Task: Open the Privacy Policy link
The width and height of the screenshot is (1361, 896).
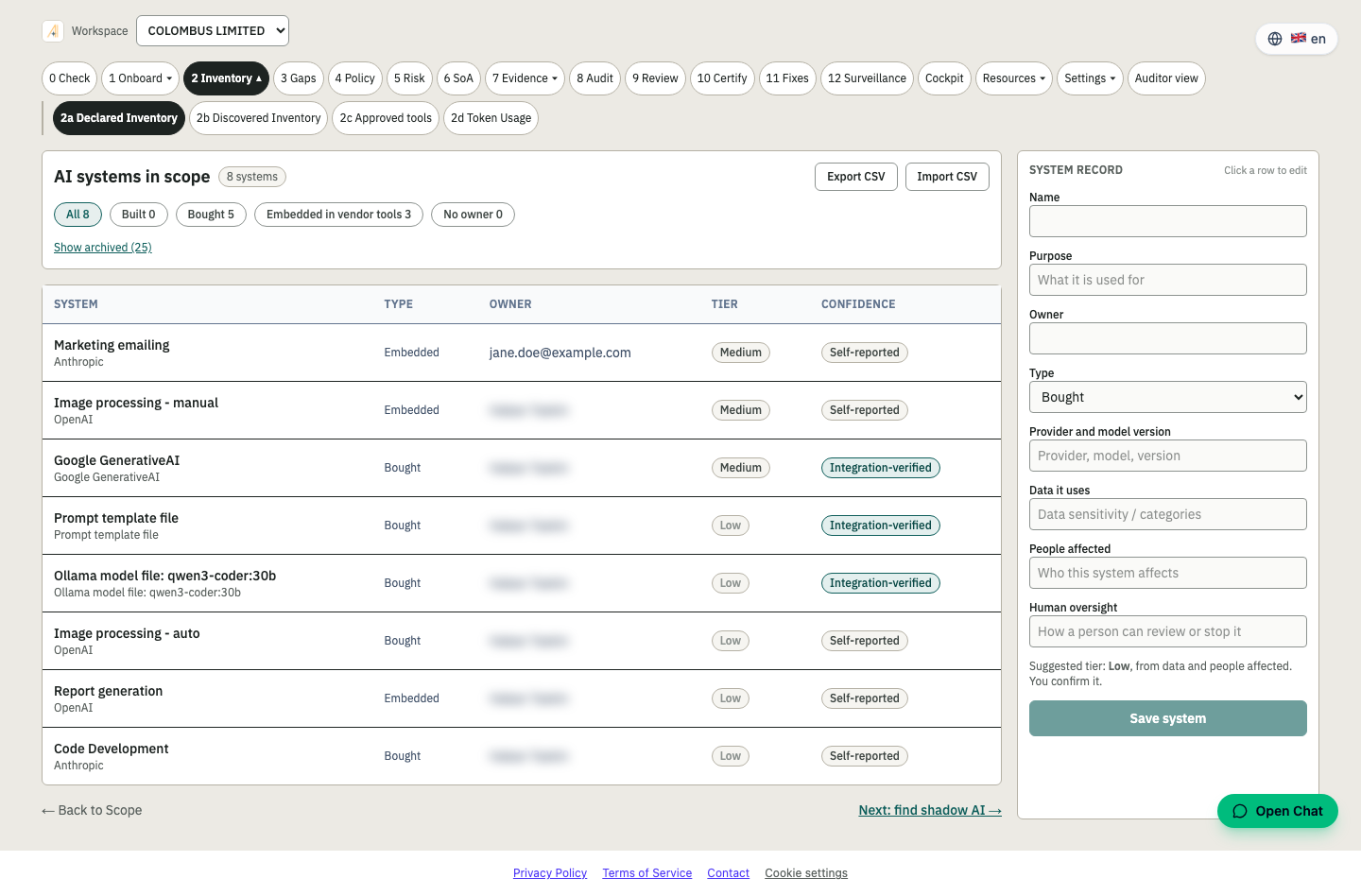Action: 550,873
